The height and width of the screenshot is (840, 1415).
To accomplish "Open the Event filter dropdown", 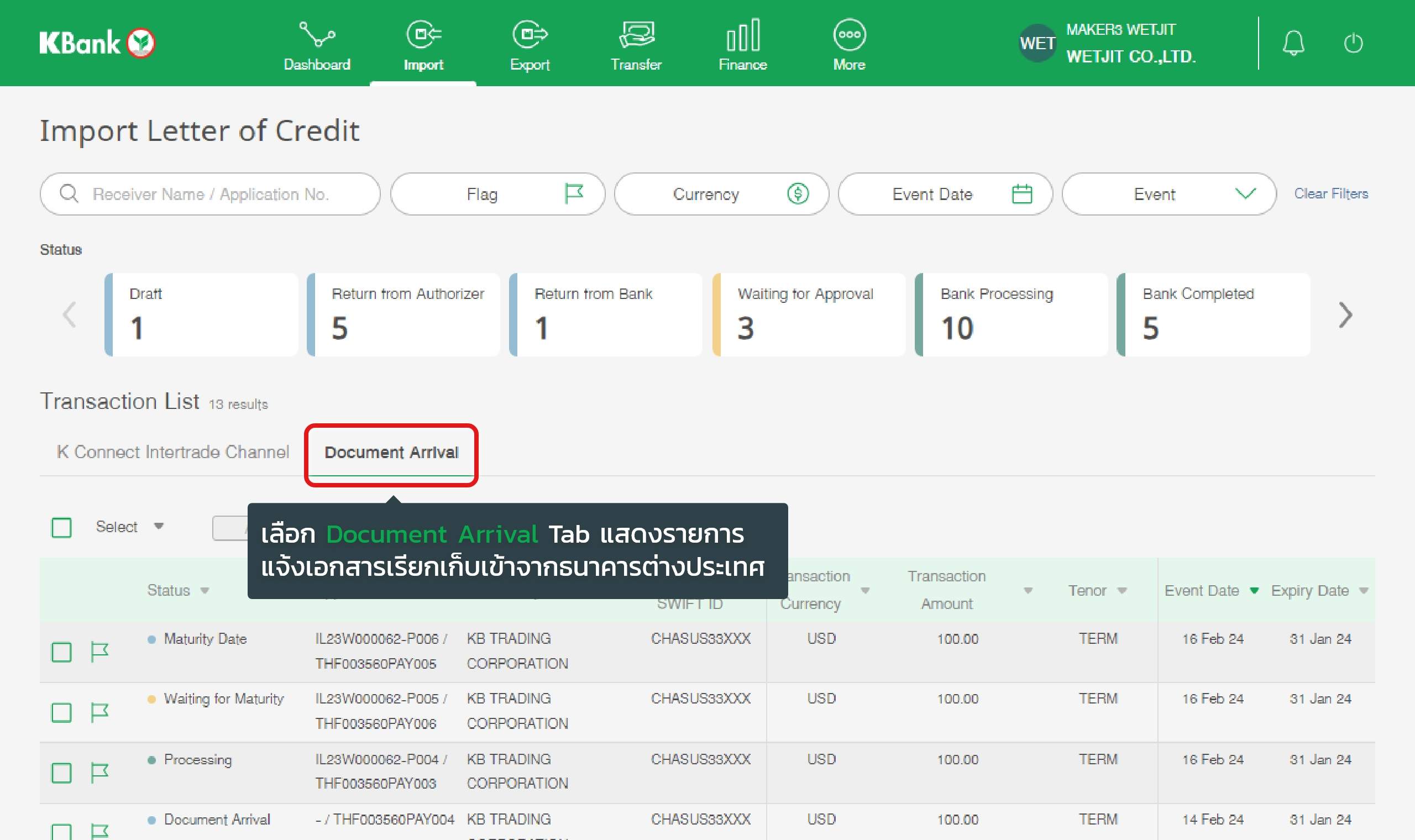I will pyautogui.click(x=1168, y=194).
